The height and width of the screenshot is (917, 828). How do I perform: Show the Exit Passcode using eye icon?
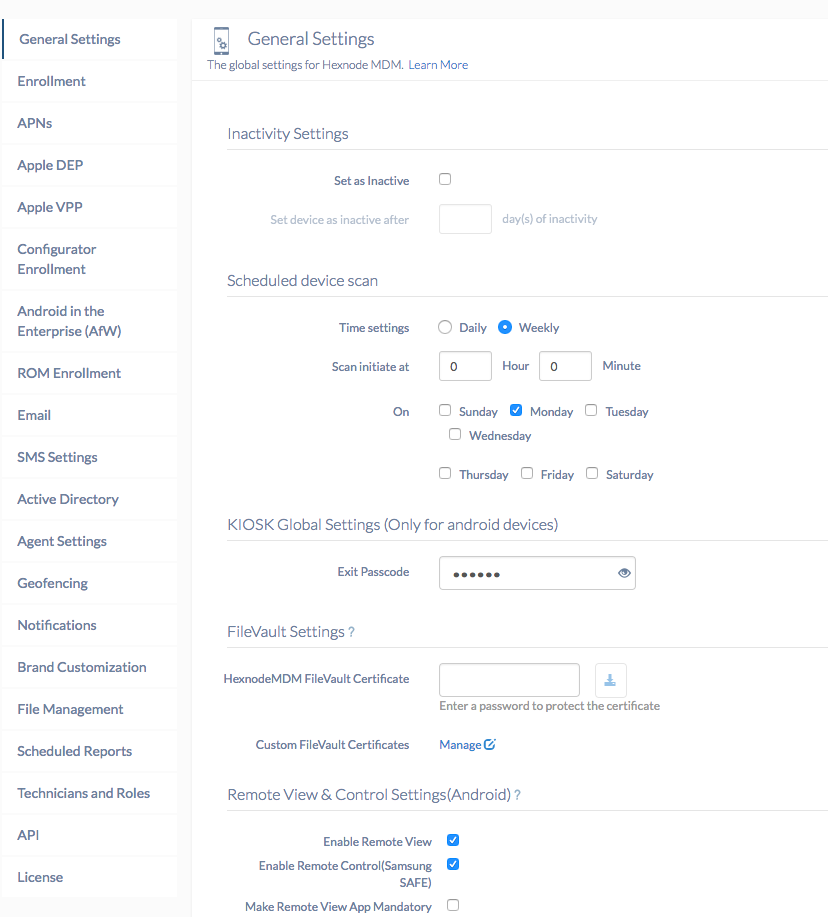coord(624,573)
